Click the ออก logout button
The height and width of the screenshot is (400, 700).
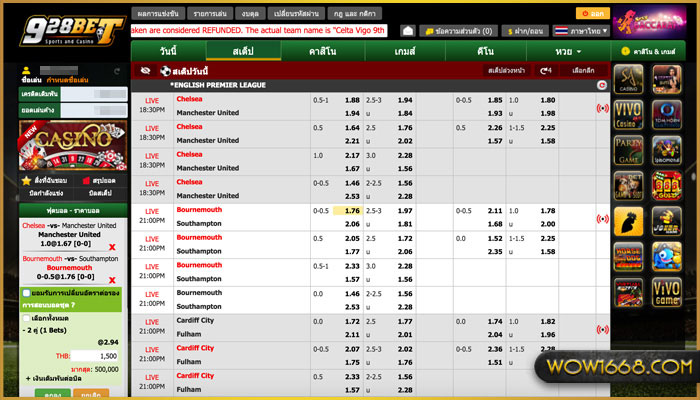click(593, 14)
